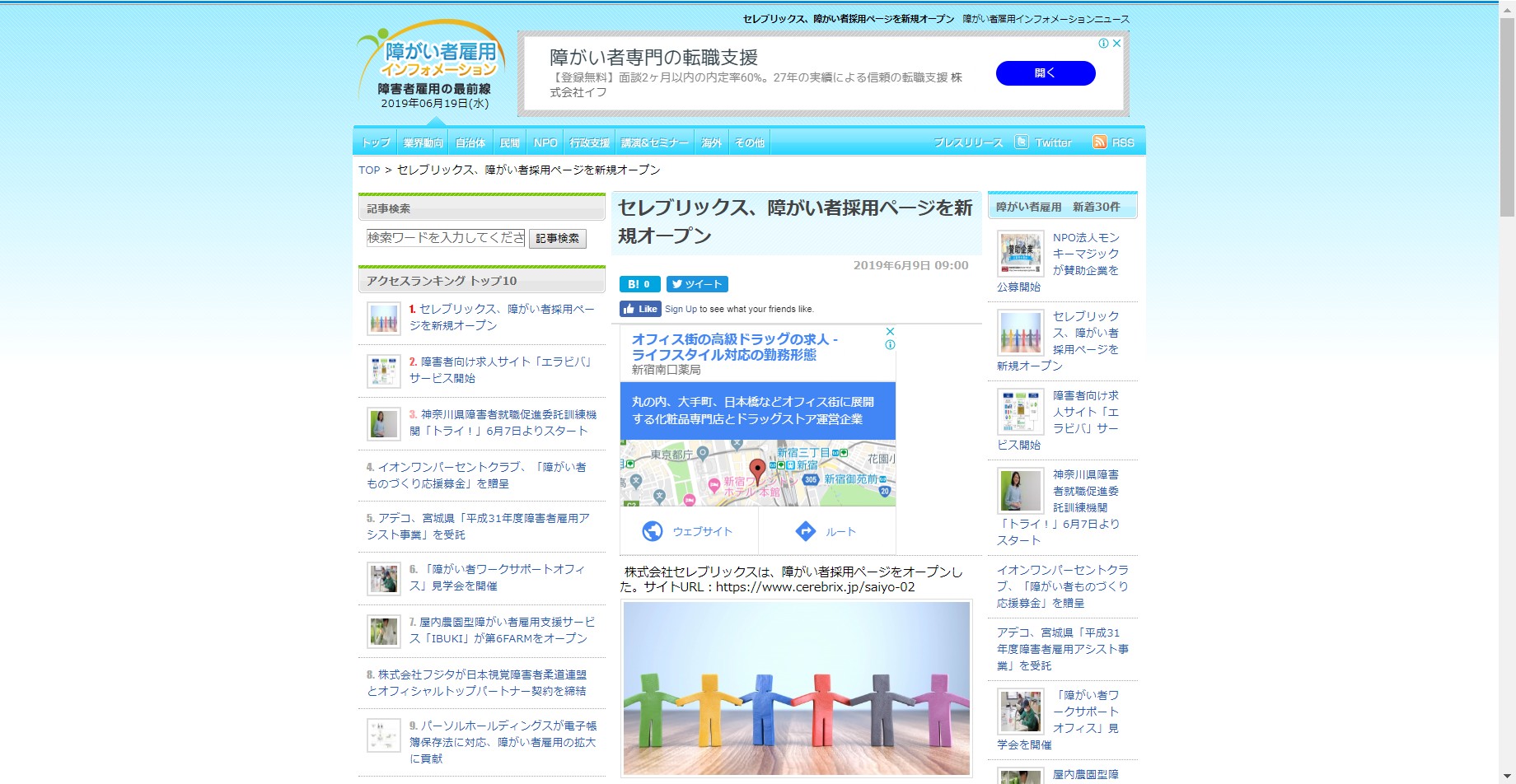Open ranking thumbnail for ワークサポートオフィス article
The width and height of the screenshot is (1516, 784).
(x=384, y=579)
